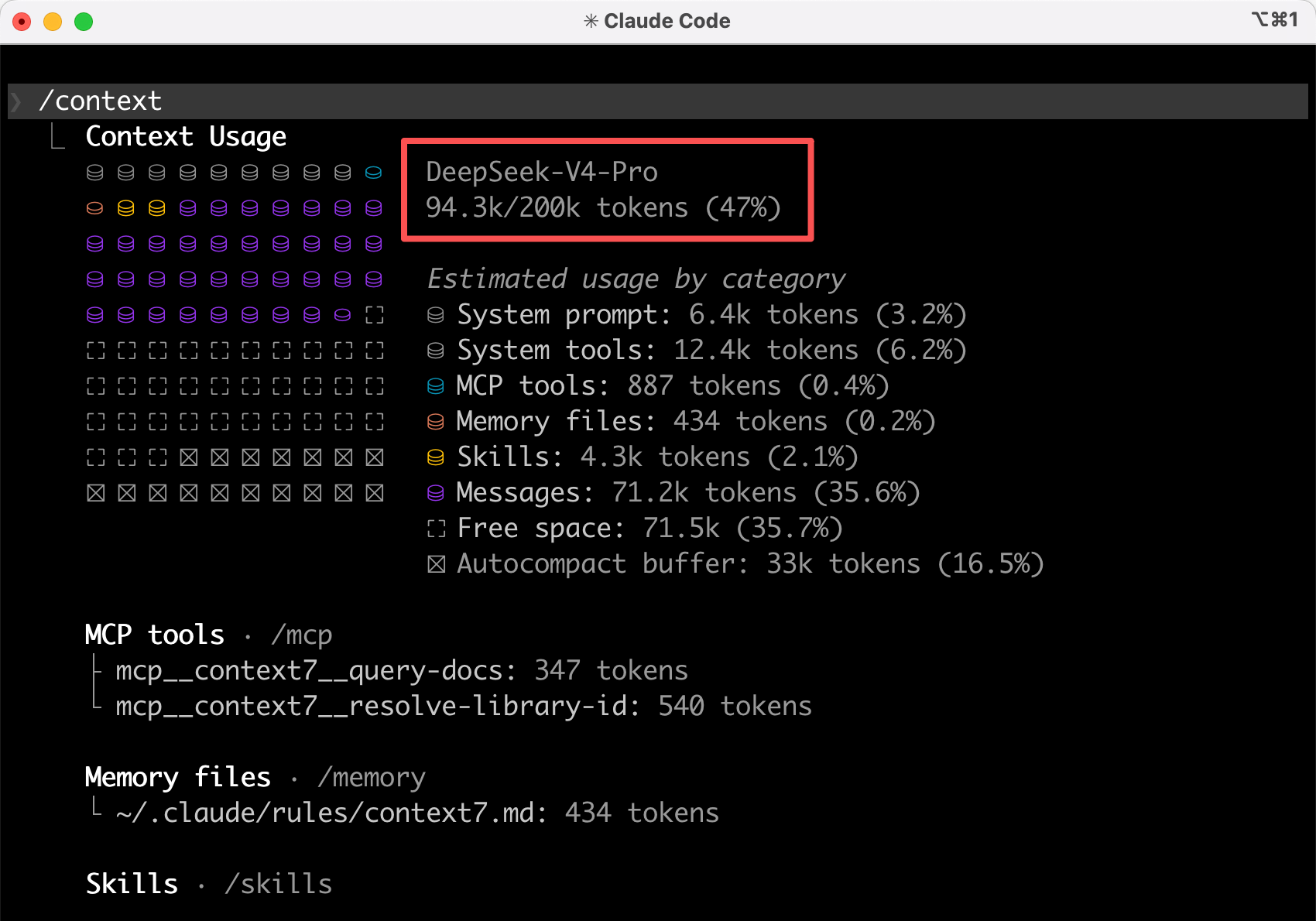Click the Autocompact buffer crossed-box icon

[x=436, y=564]
